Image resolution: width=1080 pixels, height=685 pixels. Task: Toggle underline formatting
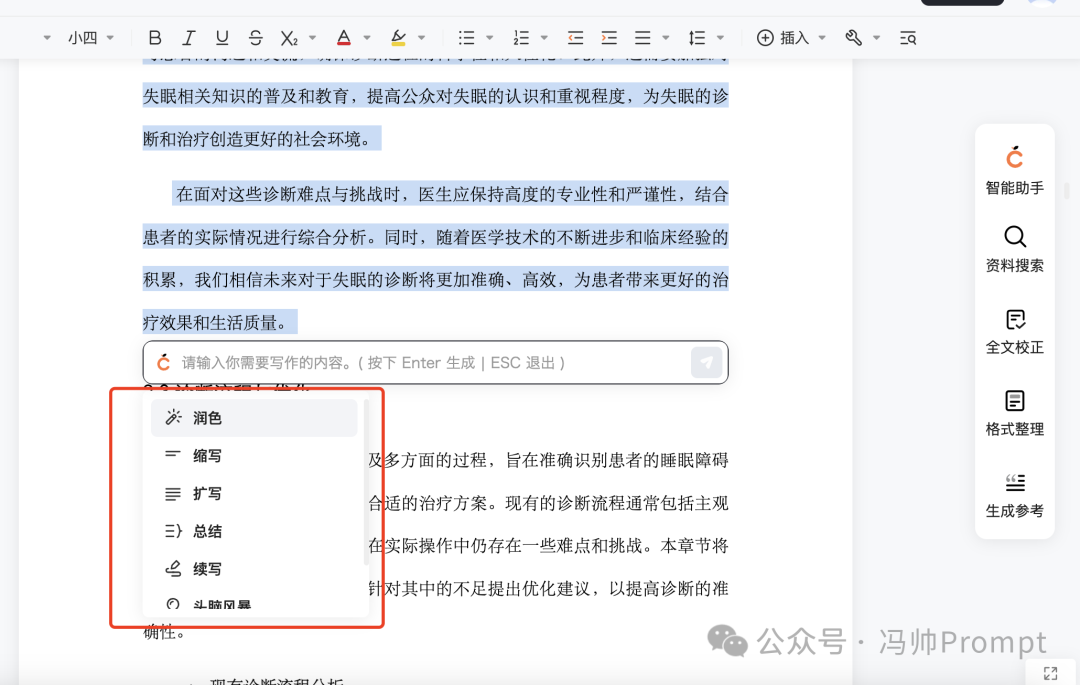[221, 37]
